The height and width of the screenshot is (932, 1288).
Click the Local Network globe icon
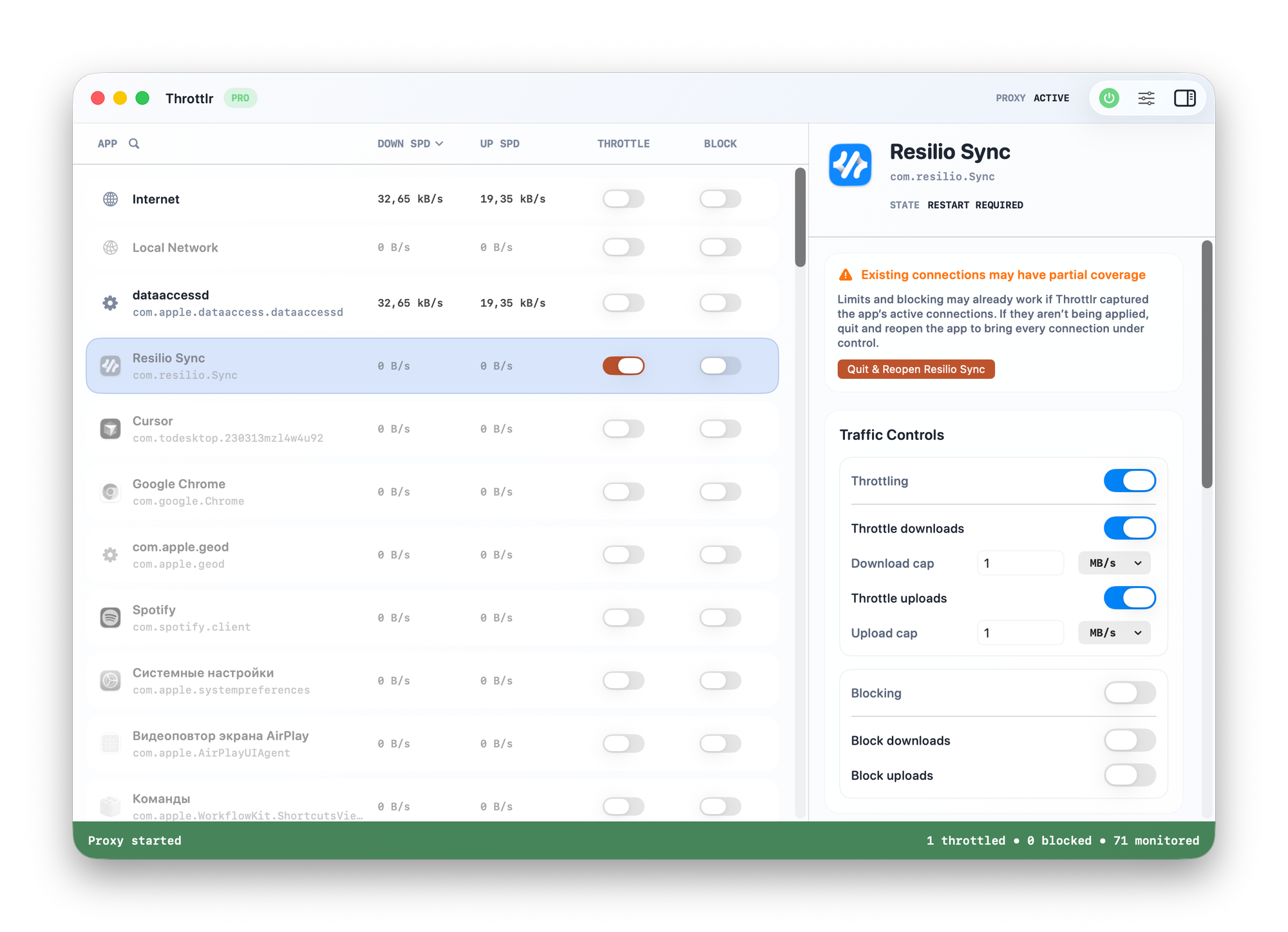coord(111,247)
